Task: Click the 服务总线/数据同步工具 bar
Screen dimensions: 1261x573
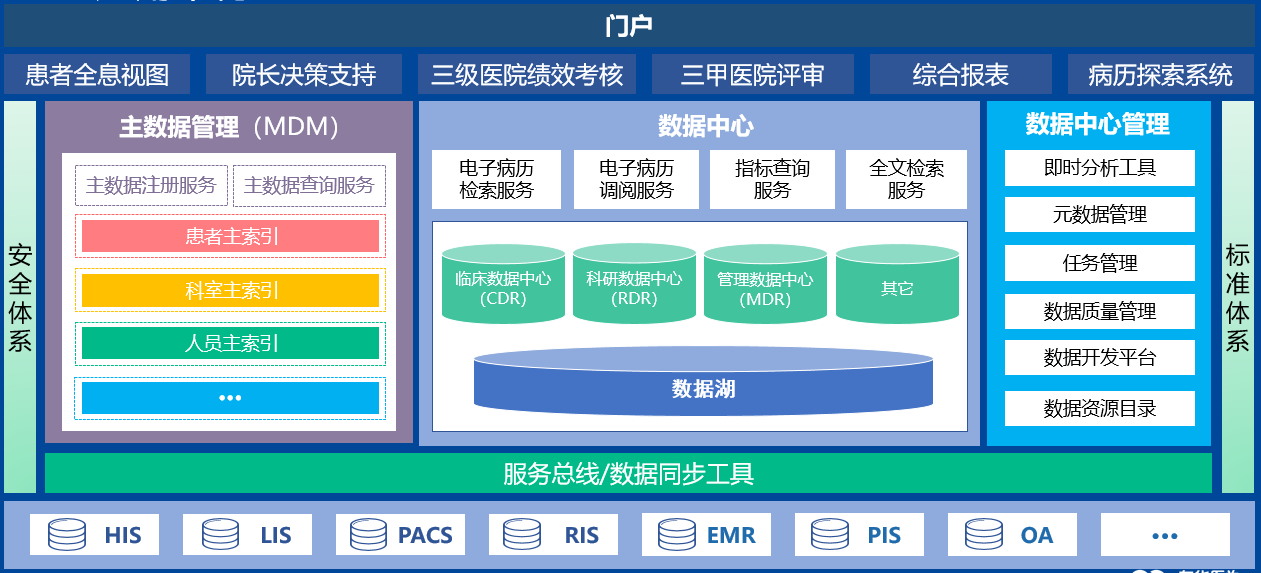Action: coord(628,473)
